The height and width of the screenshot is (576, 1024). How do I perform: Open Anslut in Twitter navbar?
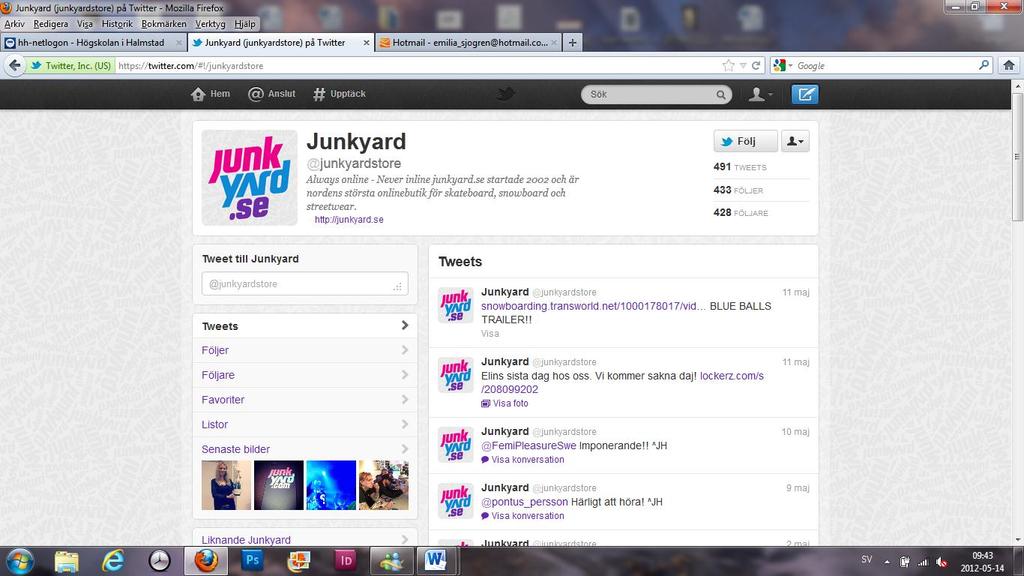point(272,94)
